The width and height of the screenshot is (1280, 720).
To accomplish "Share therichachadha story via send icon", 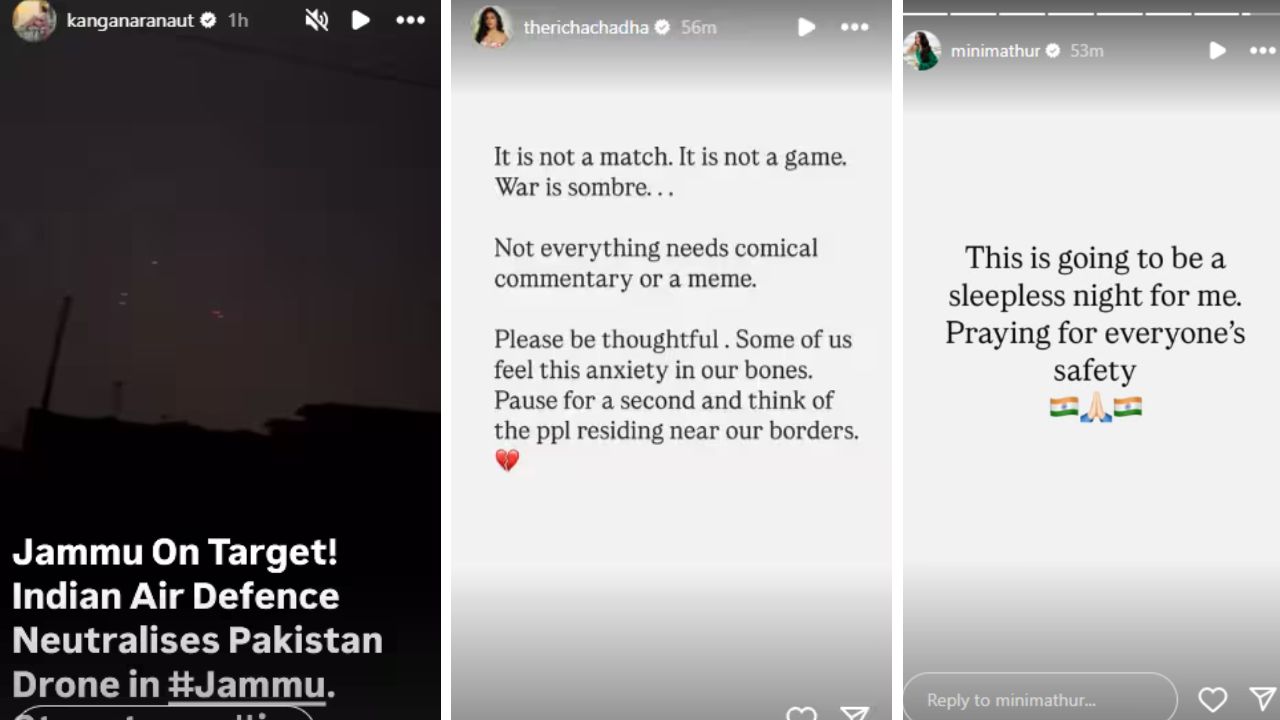I will click(854, 713).
